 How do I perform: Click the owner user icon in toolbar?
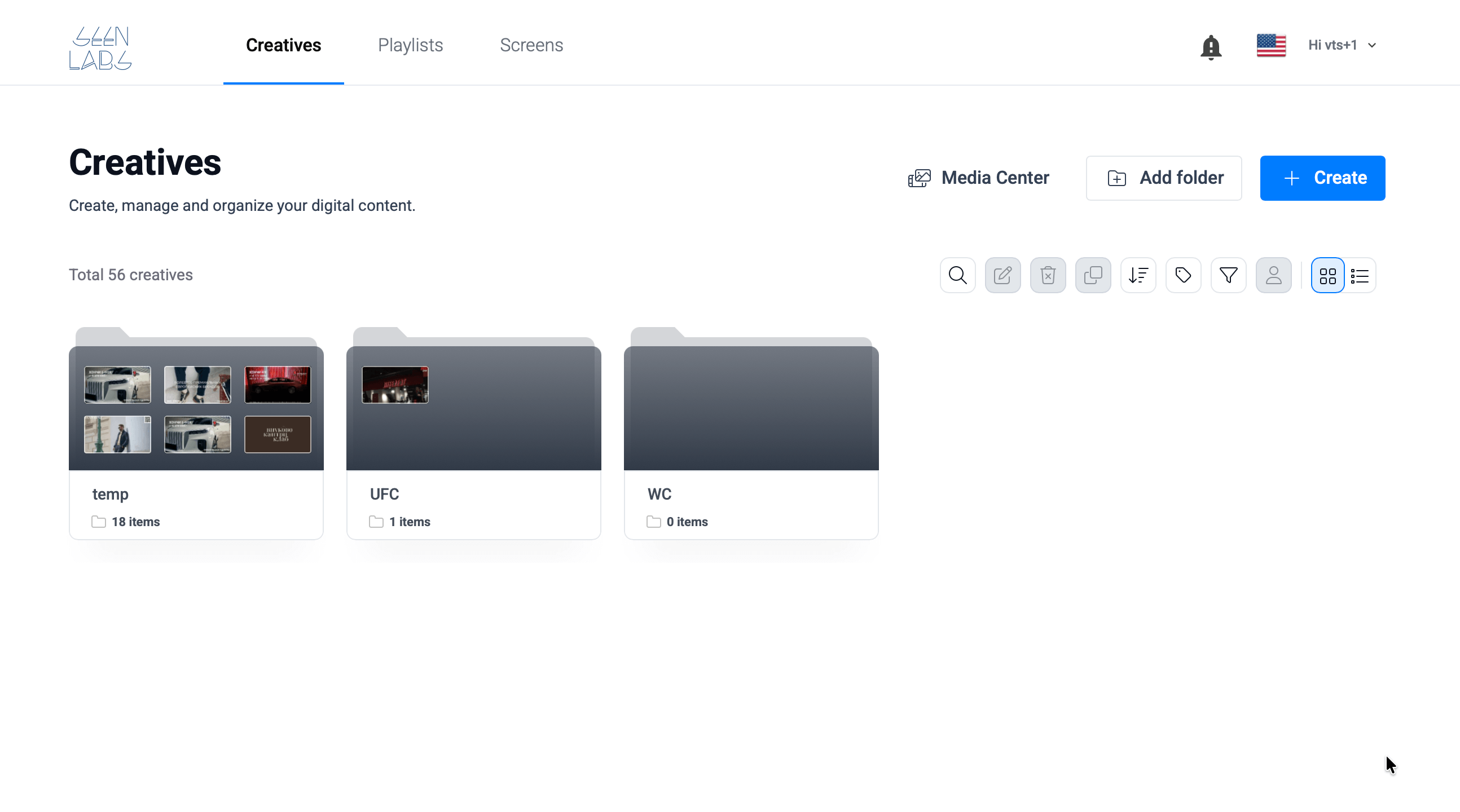click(x=1273, y=275)
